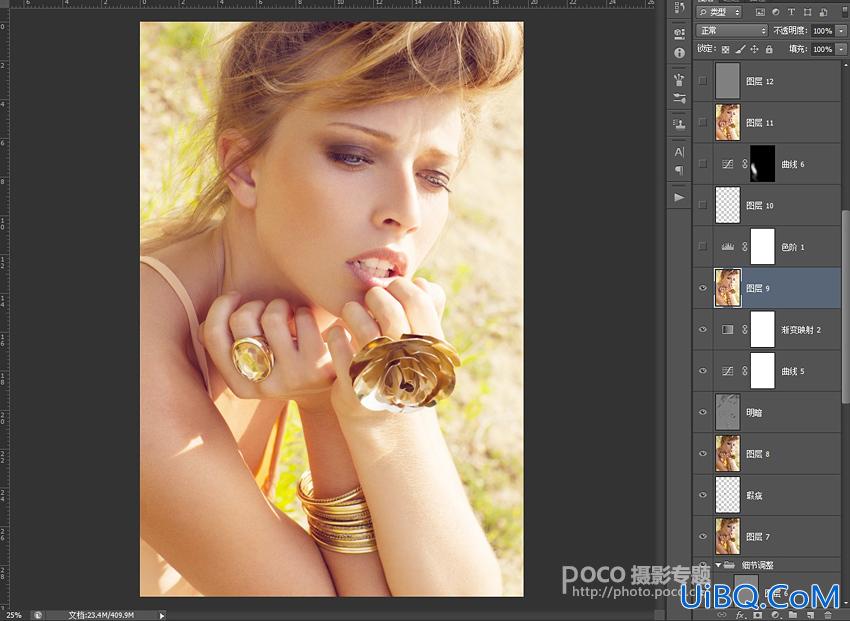This screenshot has width=850, height=621.
Task: Hide the 明暗 layer
Action: [x=703, y=412]
